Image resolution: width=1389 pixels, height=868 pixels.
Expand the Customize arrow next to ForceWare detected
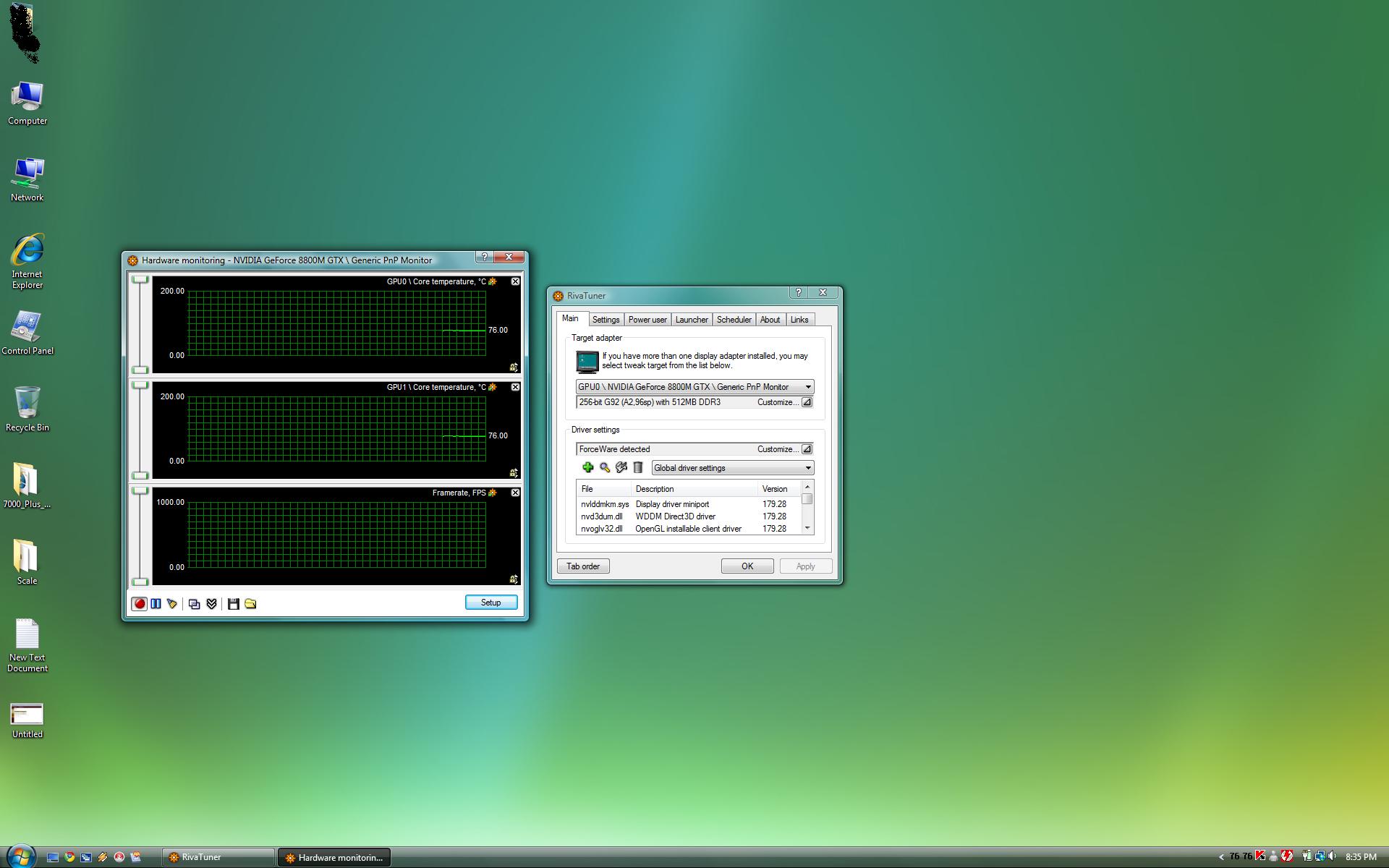point(807,449)
